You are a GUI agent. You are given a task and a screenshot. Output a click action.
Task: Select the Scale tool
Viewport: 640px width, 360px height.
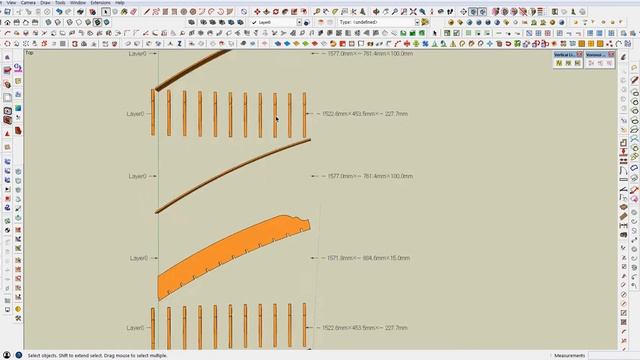pyautogui.click(x=294, y=12)
